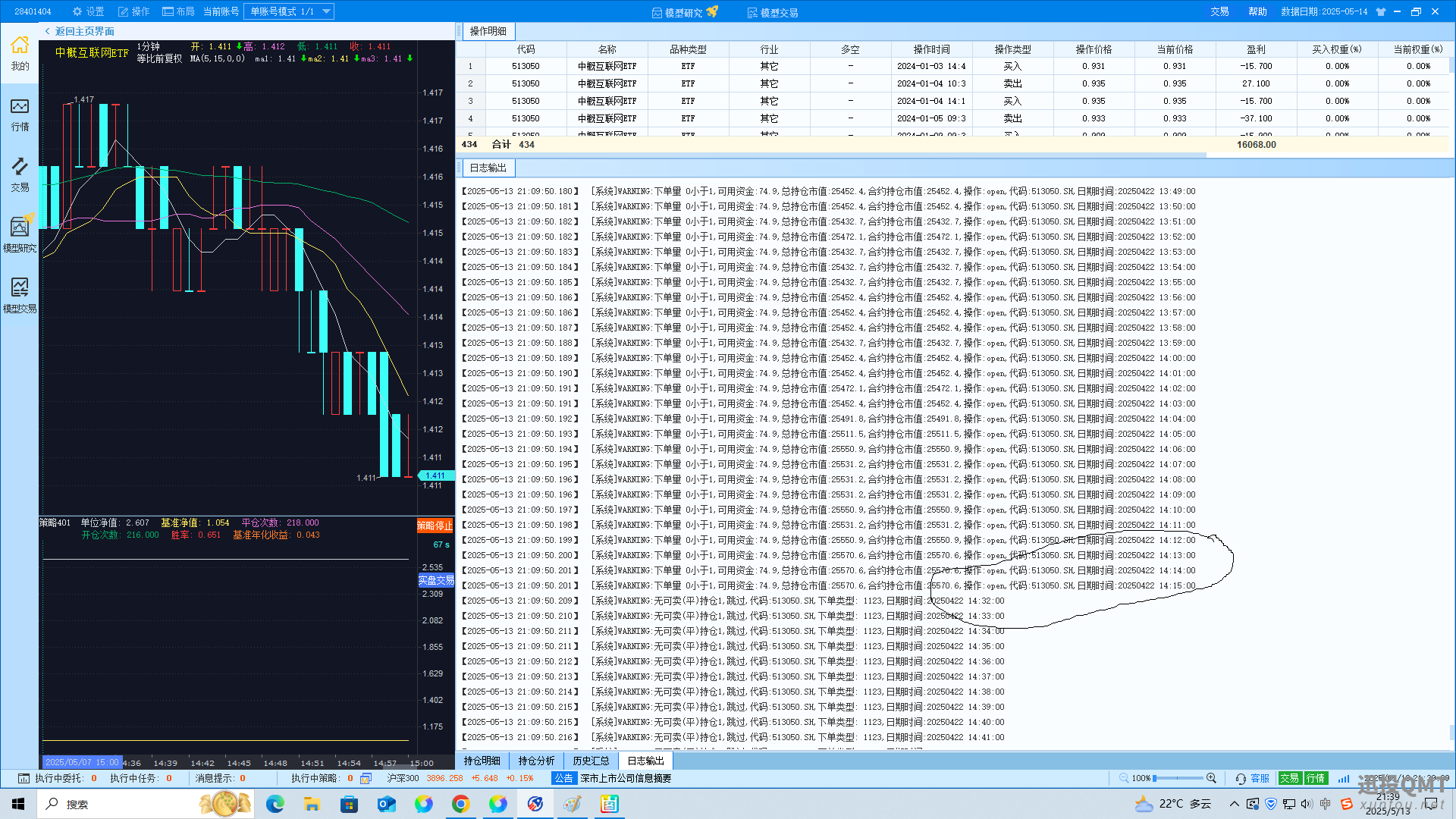Open the 模型交易 sidebar icon
1456x819 pixels.
[20, 295]
